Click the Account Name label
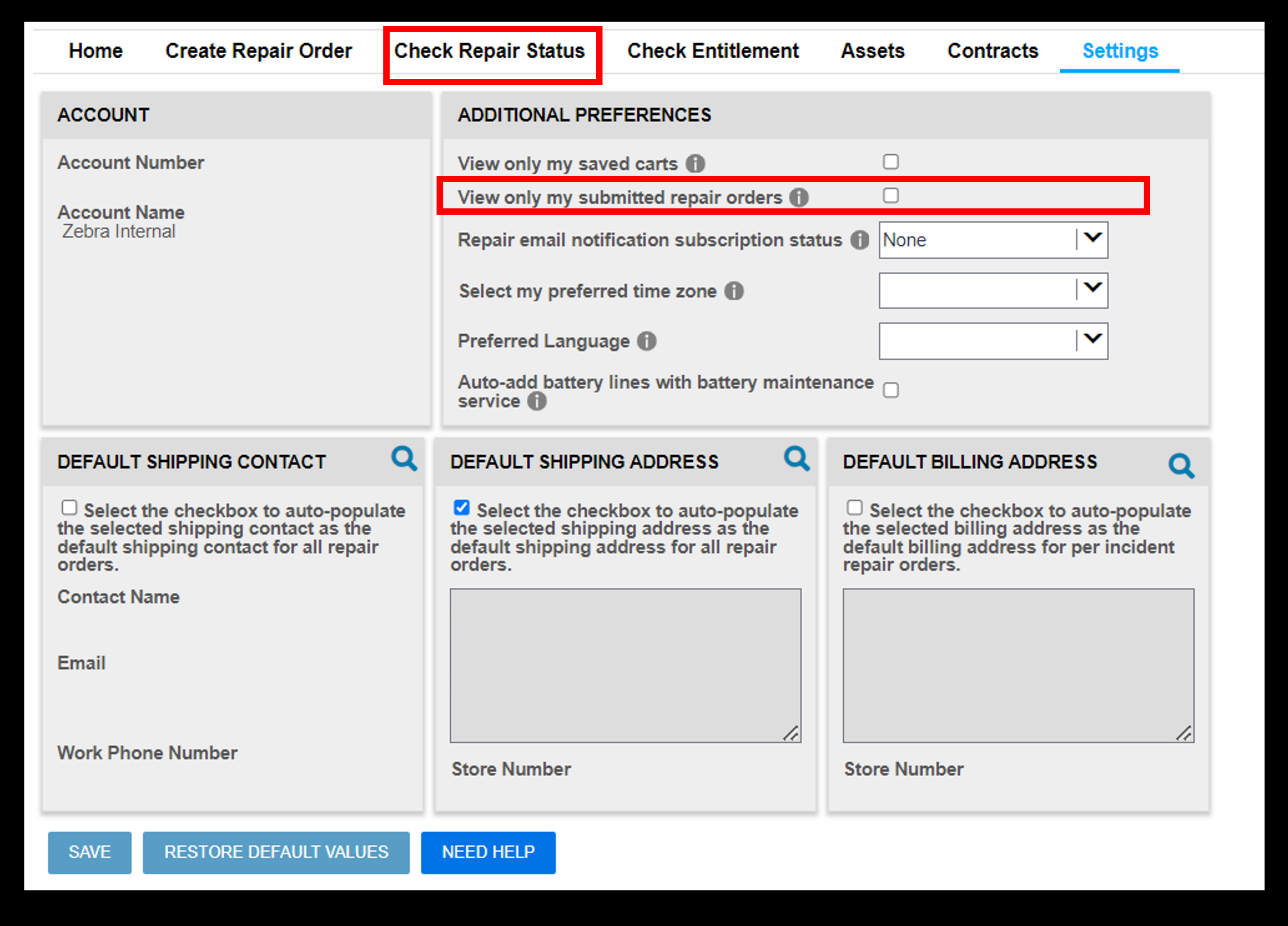This screenshot has width=1288, height=926. 121,212
